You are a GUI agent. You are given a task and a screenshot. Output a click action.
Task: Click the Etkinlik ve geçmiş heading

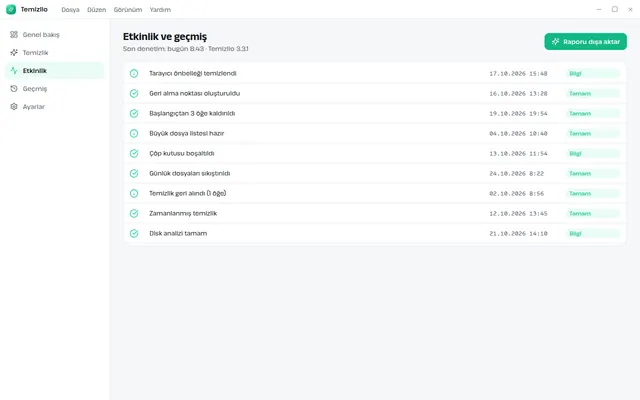click(165, 37)
